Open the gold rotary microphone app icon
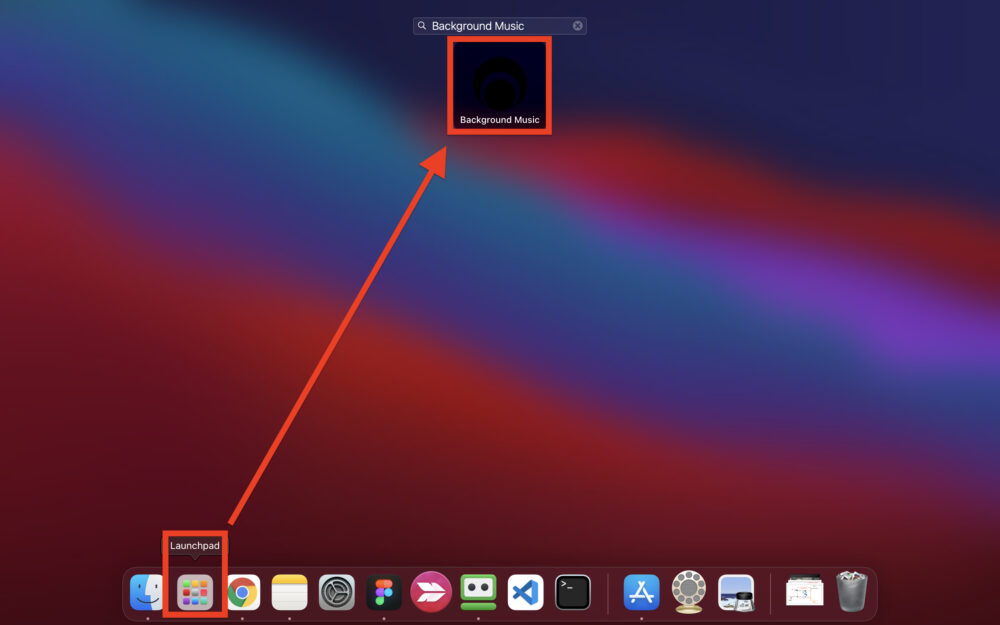The width and height of the screenshot is (1000, 625). tap(689, 592)
